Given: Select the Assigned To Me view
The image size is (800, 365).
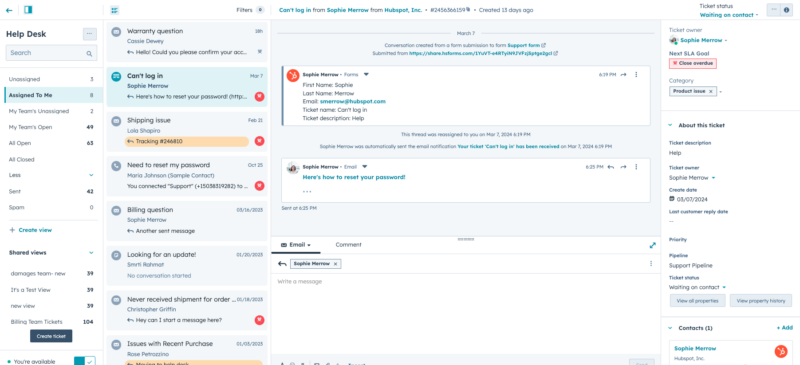Looking at the screenshot, I should click(51, 95).
